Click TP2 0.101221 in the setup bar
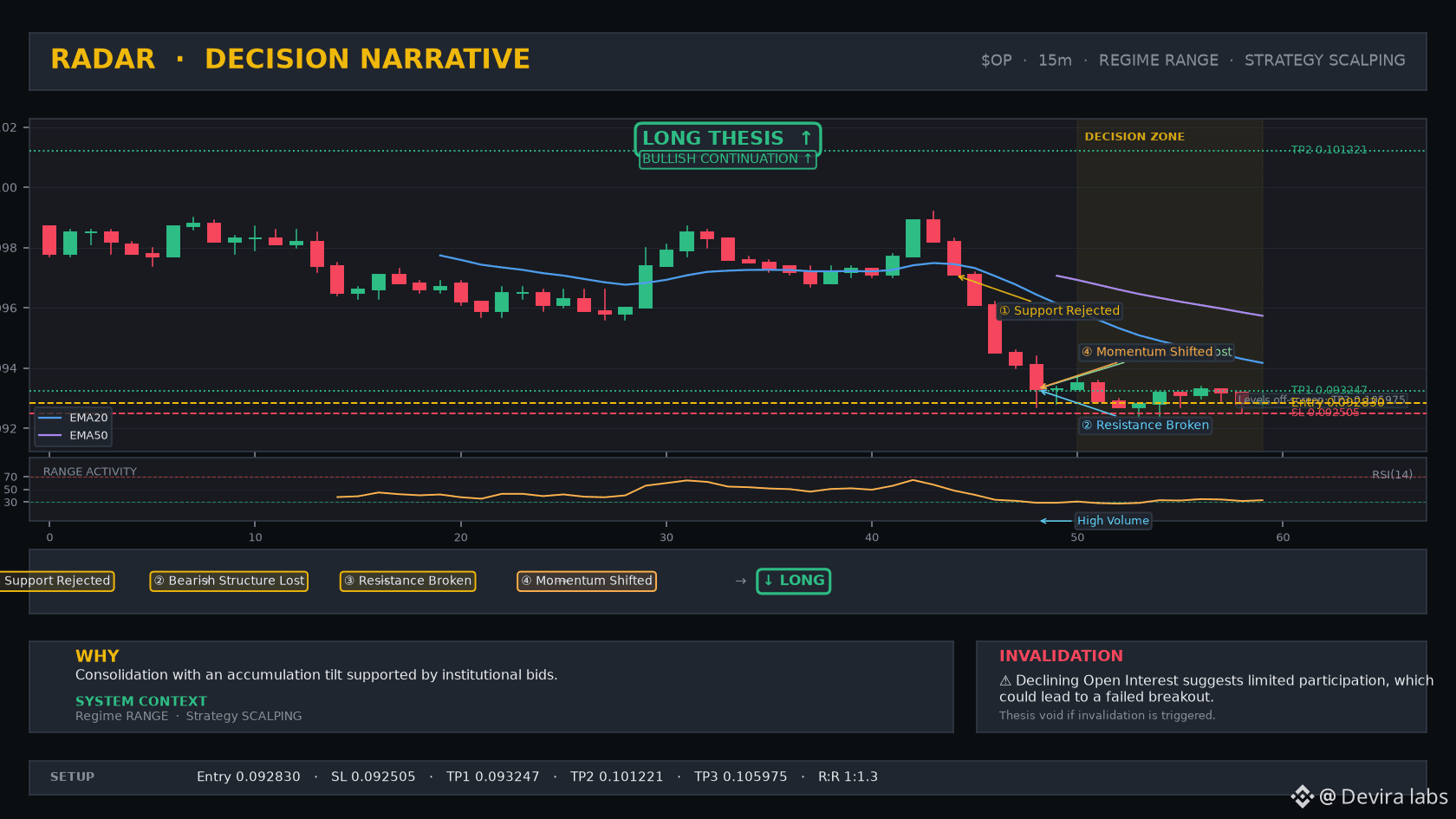The image size is (1456, 819). [x=617, y=777]
